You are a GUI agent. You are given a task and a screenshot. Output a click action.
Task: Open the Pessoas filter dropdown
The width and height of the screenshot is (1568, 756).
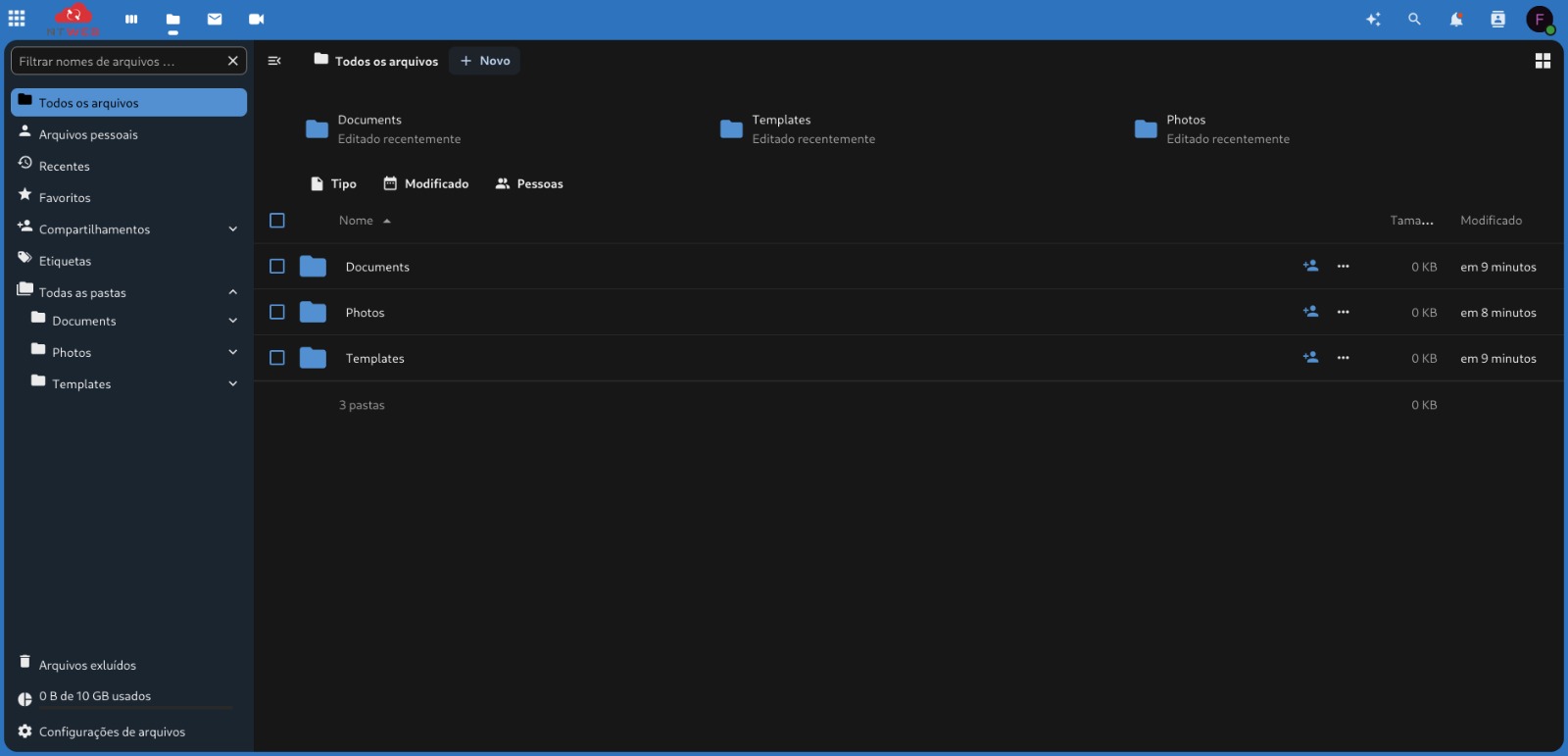pos(529,183)
